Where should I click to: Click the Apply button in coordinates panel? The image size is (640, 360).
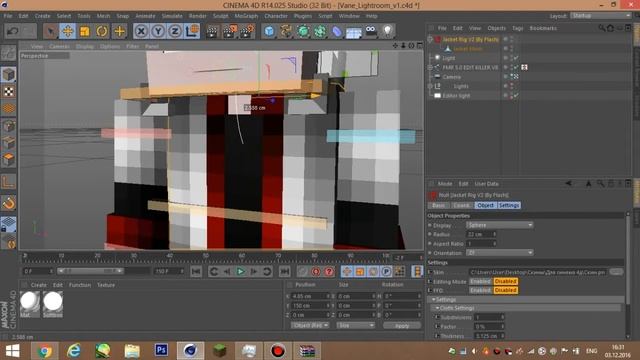402,326
